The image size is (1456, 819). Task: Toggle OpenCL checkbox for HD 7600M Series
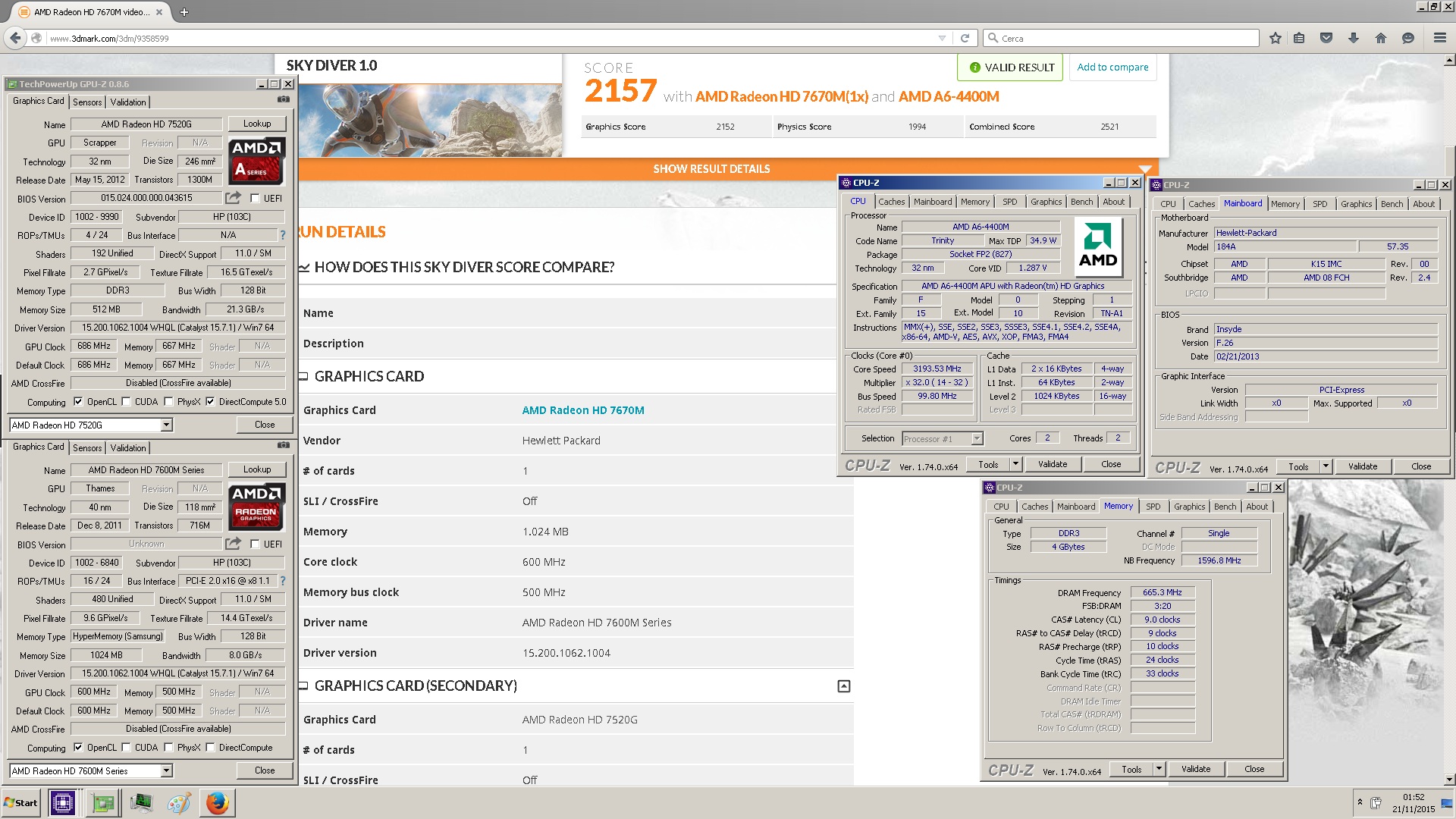point(78,748)
